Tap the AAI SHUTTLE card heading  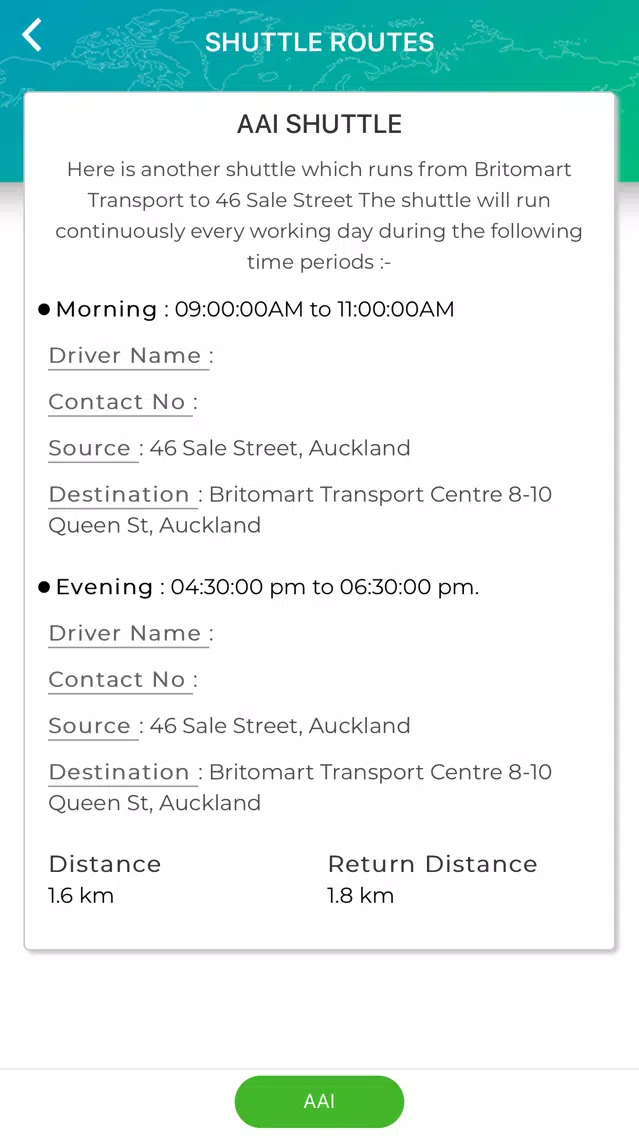(320, 124)
